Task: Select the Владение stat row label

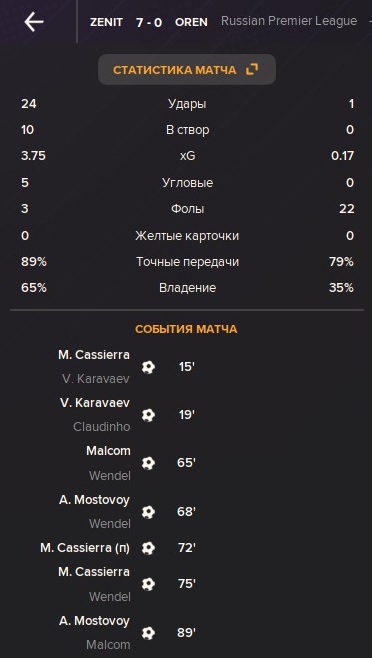Action: [188, 288]
